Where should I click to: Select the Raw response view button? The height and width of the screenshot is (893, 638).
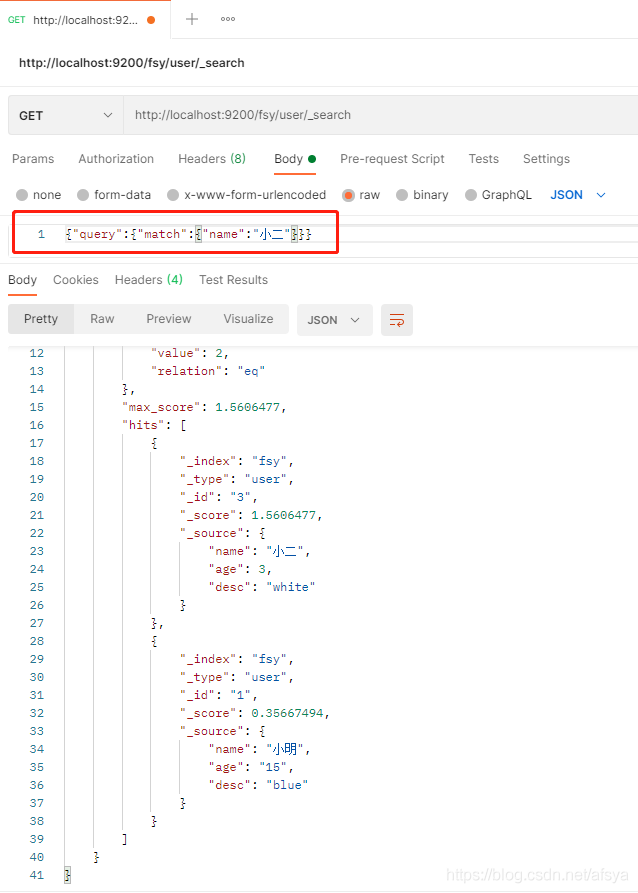[103, 319]
